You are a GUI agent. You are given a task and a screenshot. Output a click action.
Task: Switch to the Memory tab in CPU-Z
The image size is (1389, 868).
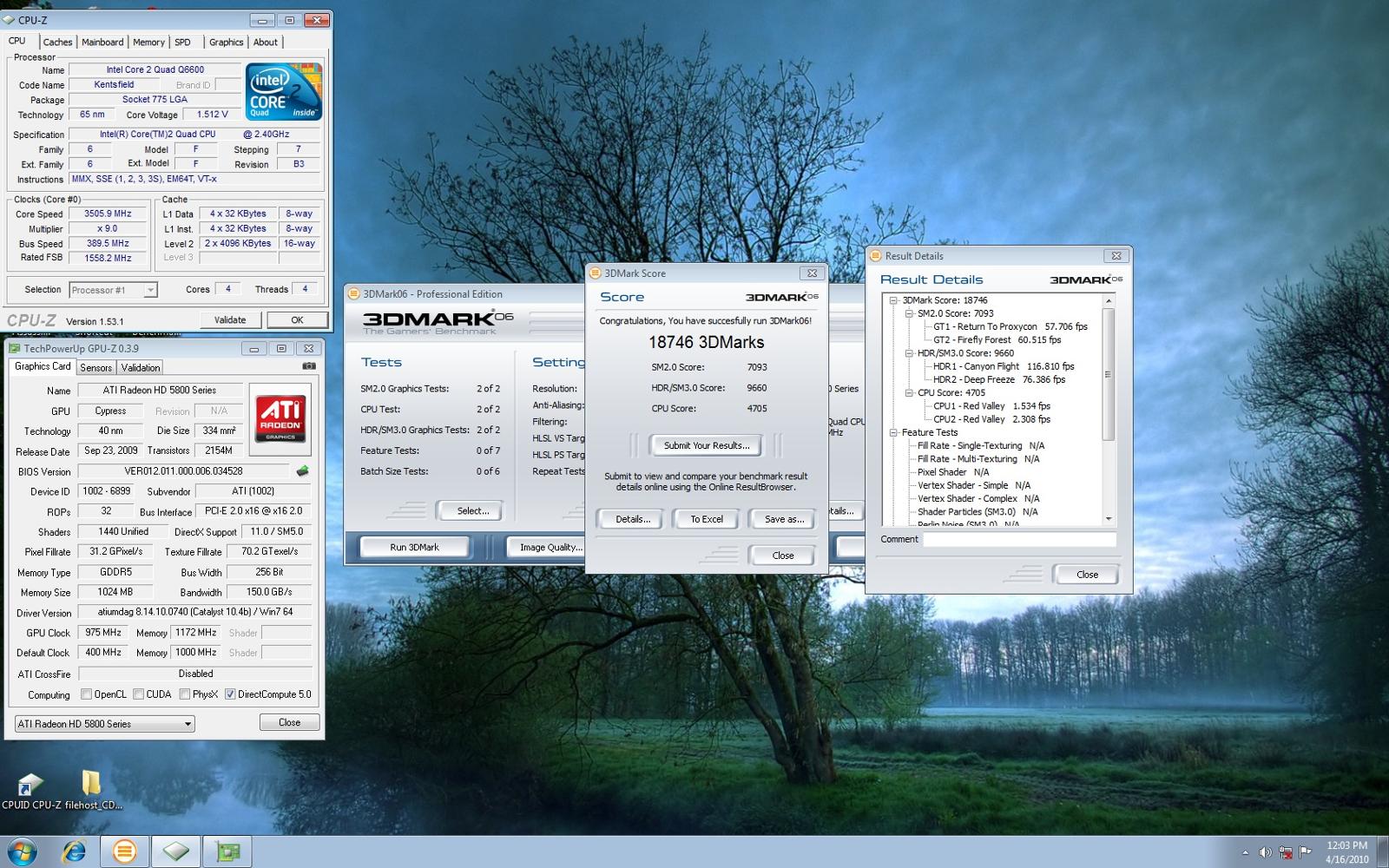[x=148, y=43]
